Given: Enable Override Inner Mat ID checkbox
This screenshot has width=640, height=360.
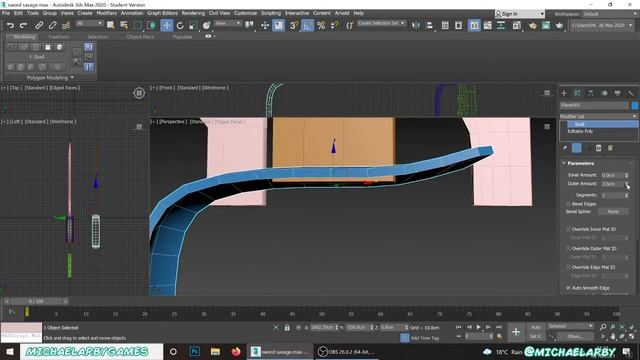Looking at the screenshot, I should [569, 229].
